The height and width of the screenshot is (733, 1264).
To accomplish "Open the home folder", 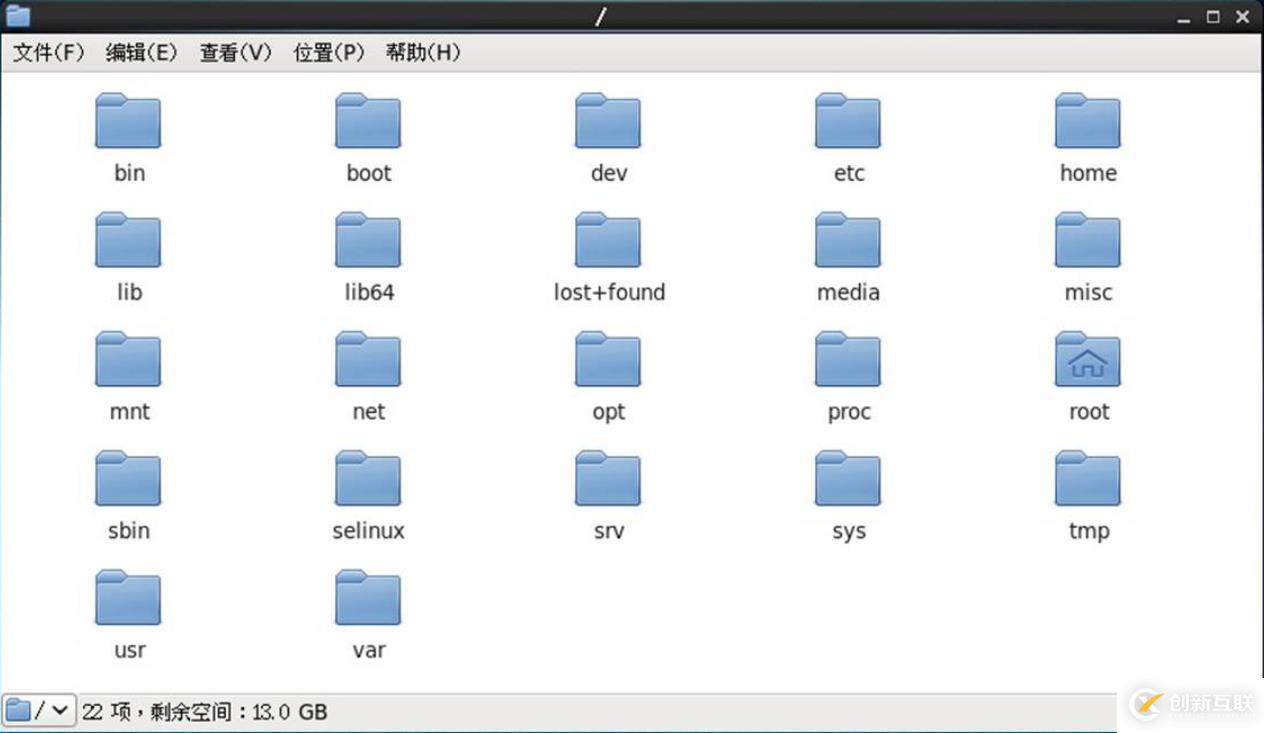I will [x=1087, y=120].
